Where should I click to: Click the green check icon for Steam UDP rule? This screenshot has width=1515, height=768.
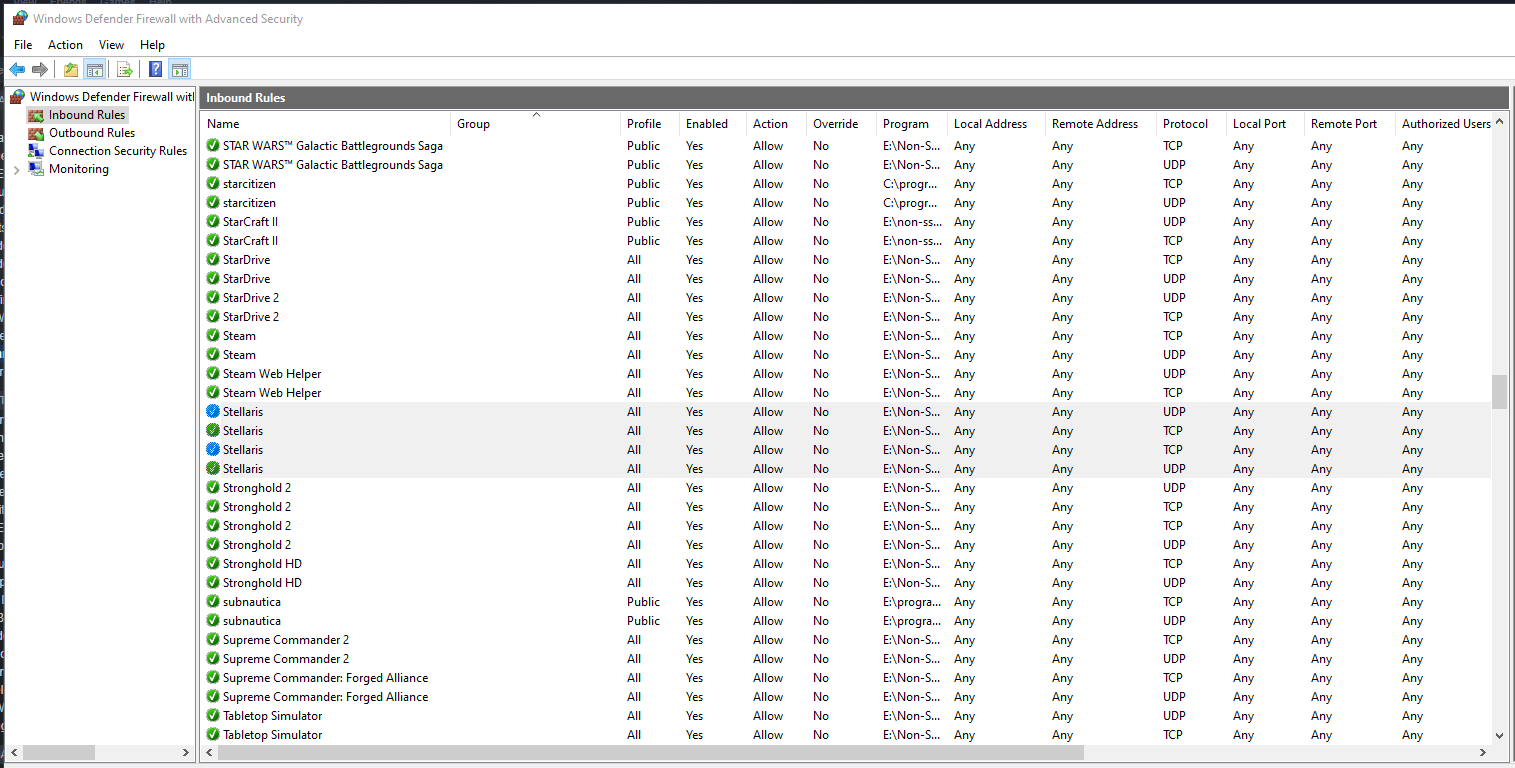(213, 355)
